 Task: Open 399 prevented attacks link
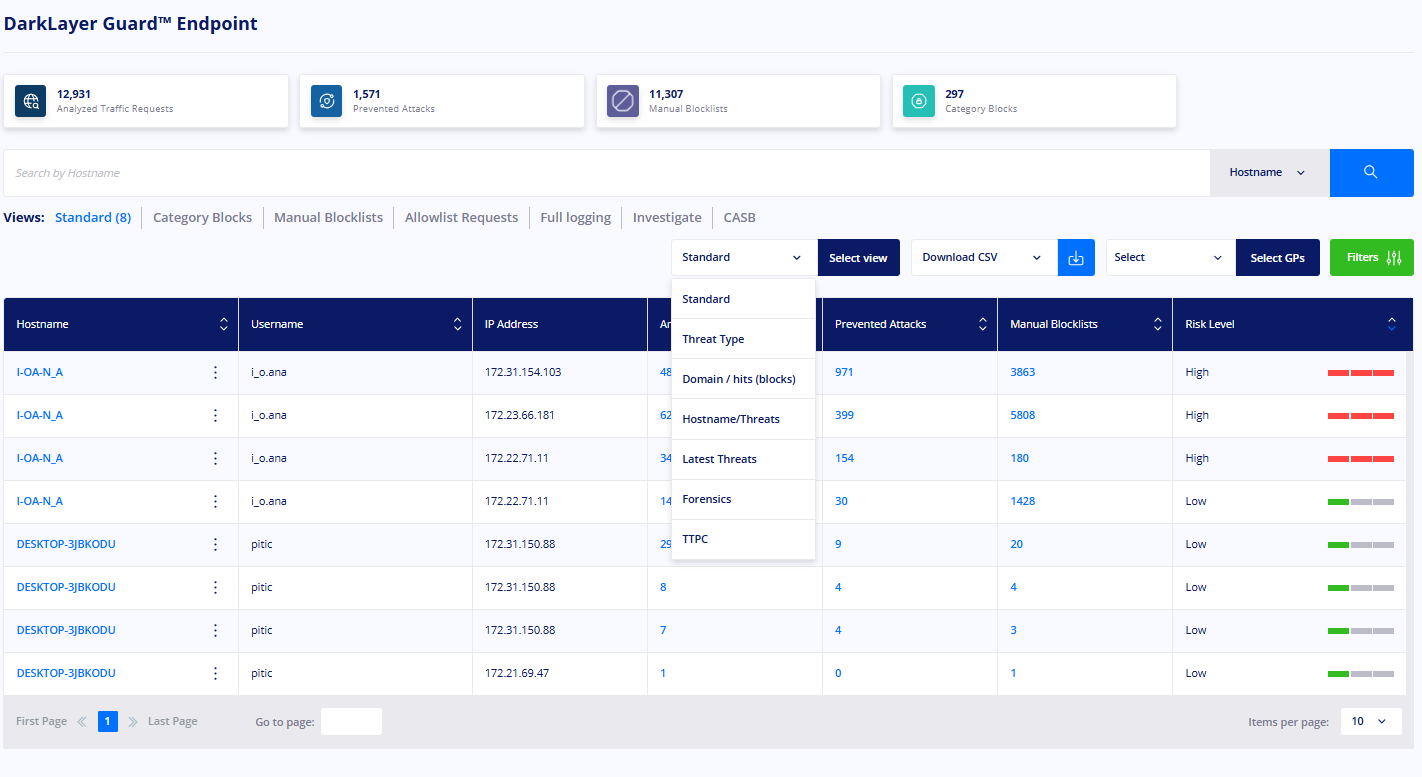(x=844, y=415)
